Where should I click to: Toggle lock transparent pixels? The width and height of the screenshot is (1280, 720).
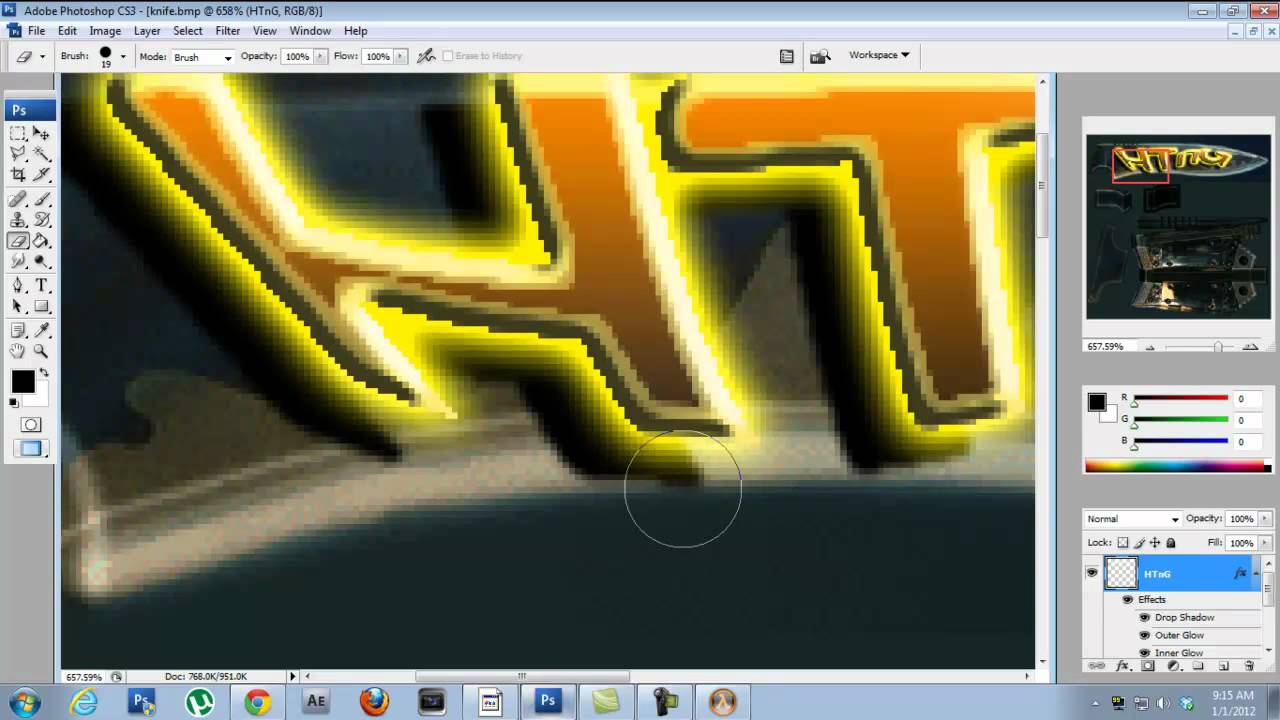1123,543
